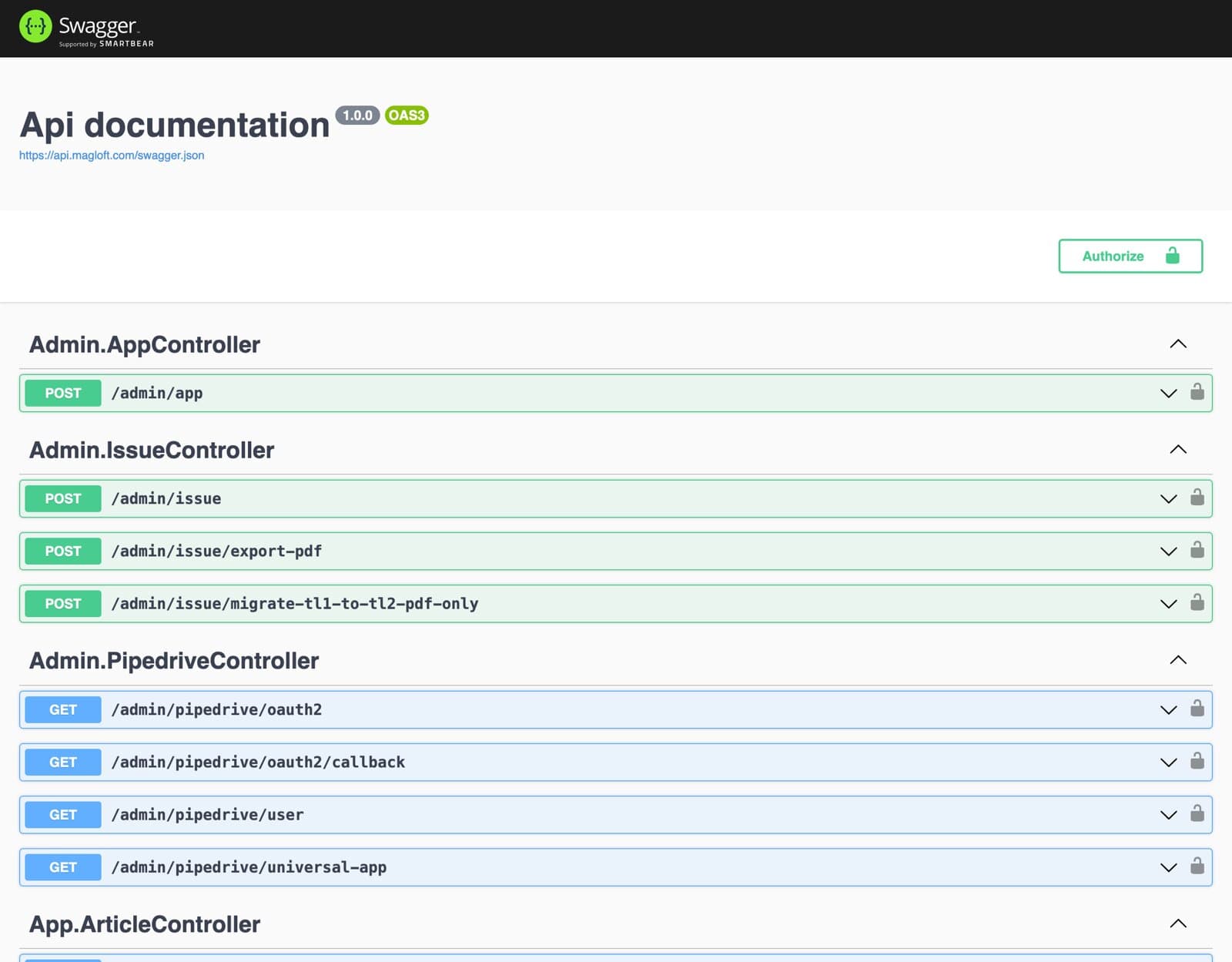
Task: Click the /admin/issue/export-pdf path text
Action: pyautogui.click(x=216, y=551)
